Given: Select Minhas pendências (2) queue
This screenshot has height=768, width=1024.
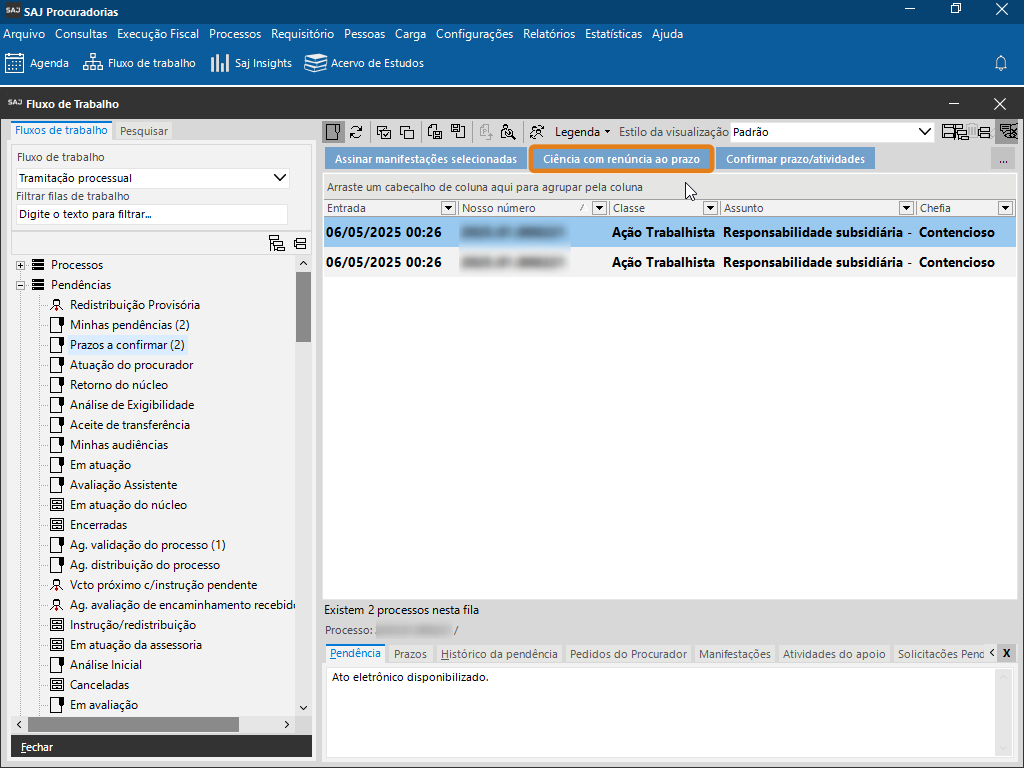Looking at the screenshot, I should pos(129,325).
